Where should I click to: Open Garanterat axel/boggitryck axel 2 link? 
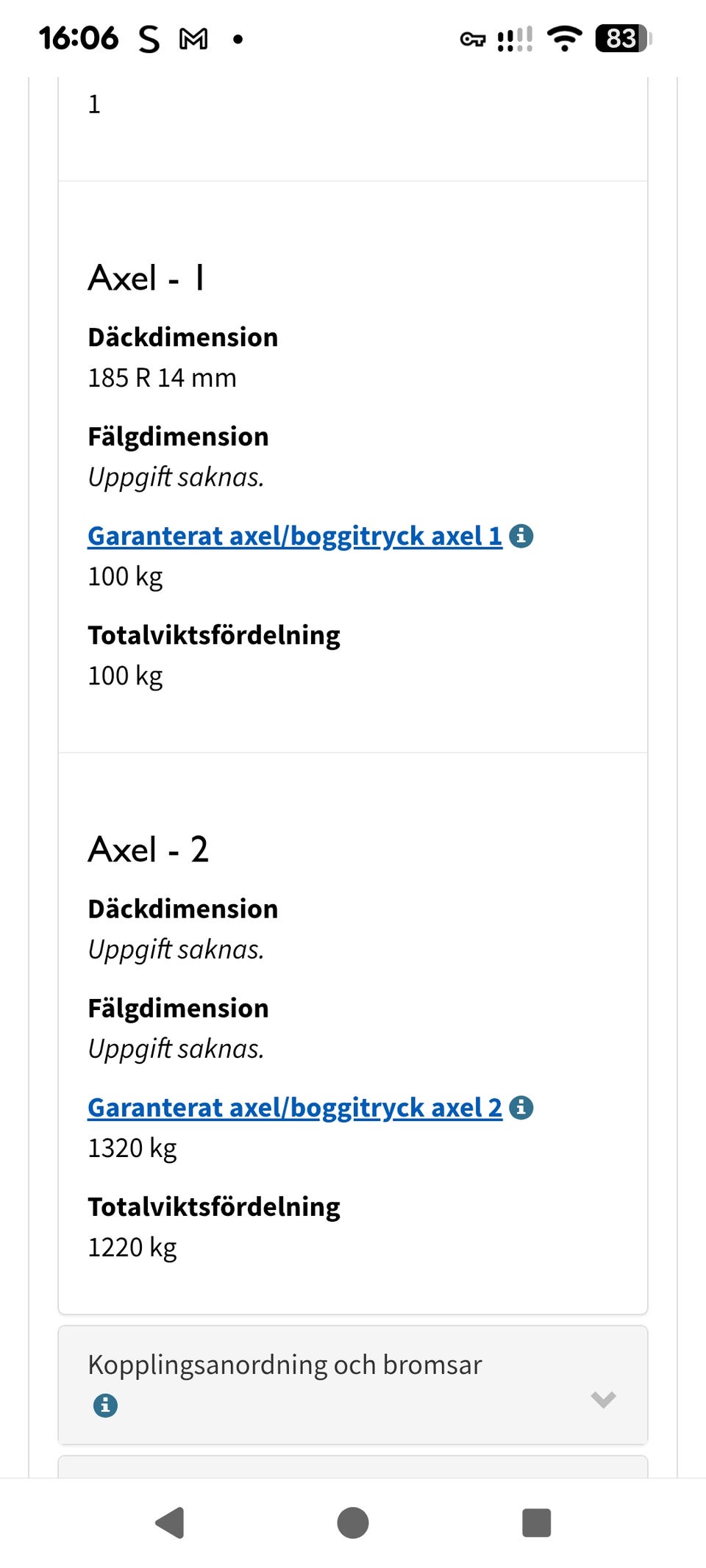(294, 1107)
